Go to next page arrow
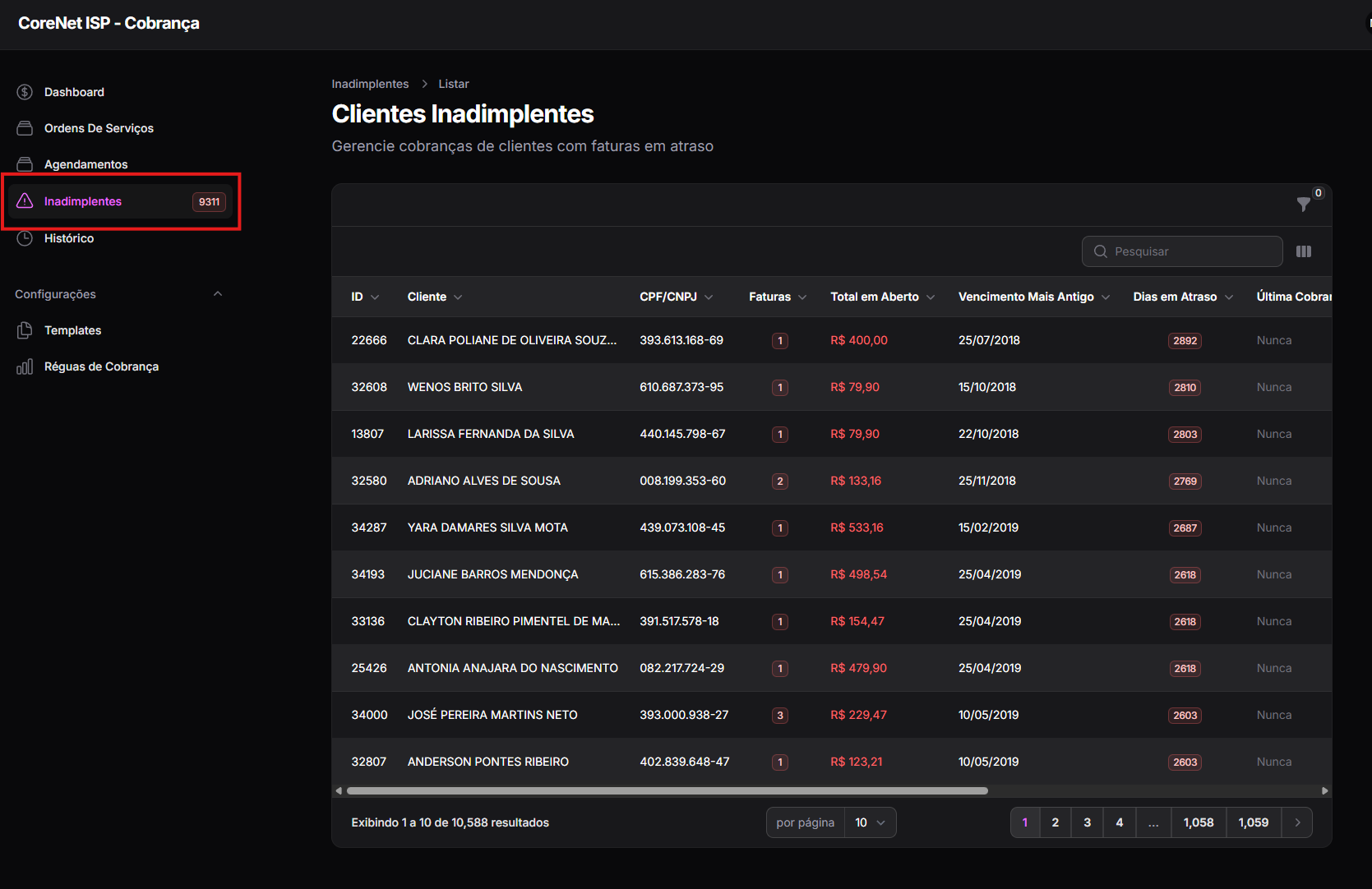Viewport: 1372px width, 889px height. point(1297,822)
